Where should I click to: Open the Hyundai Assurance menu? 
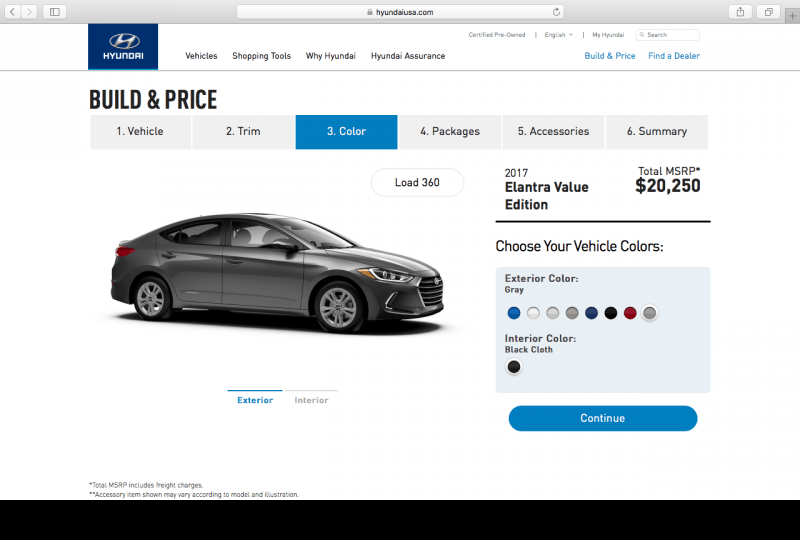408,56
